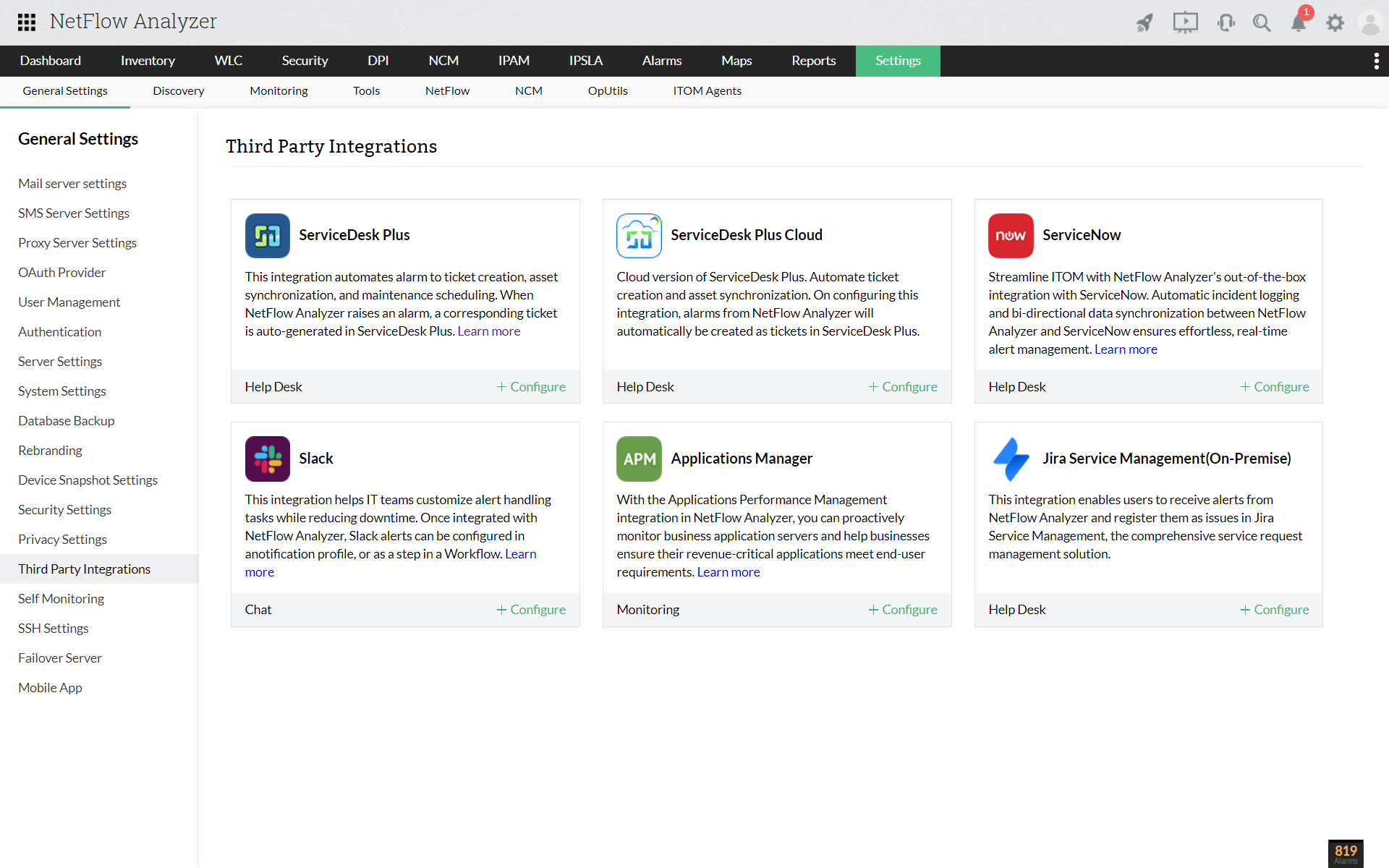Click the 819 Alarms counter badge
The width and height of the screenshot is (1389, 868).
coord(1346,854)
